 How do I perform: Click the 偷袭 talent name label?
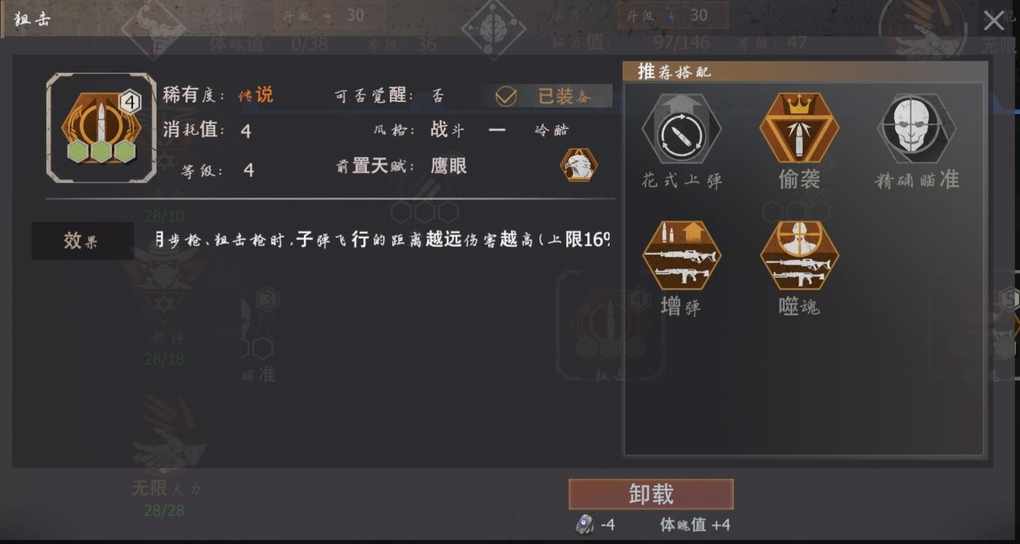coord(799,179)
